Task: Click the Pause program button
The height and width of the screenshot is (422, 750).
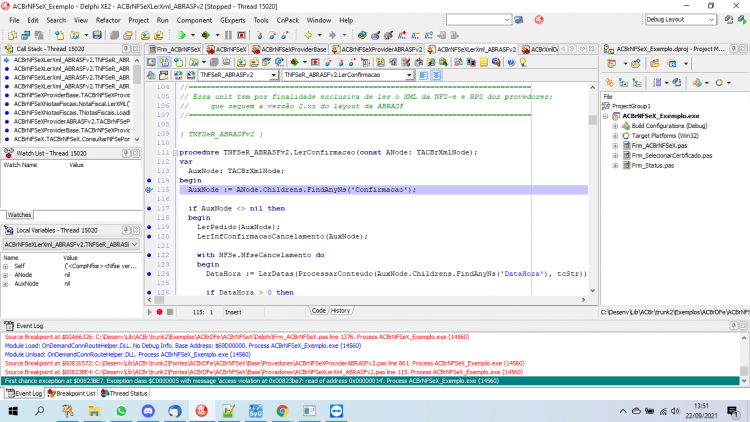Action: [x=228, y=35]
